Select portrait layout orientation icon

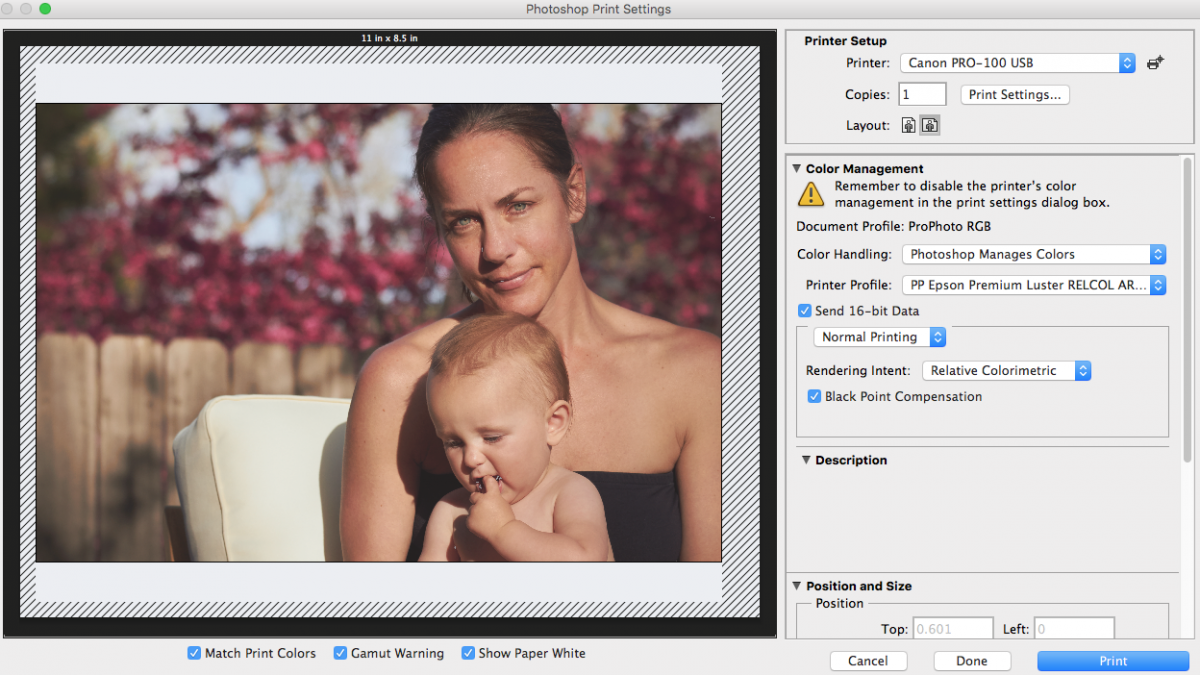point(908,126)
